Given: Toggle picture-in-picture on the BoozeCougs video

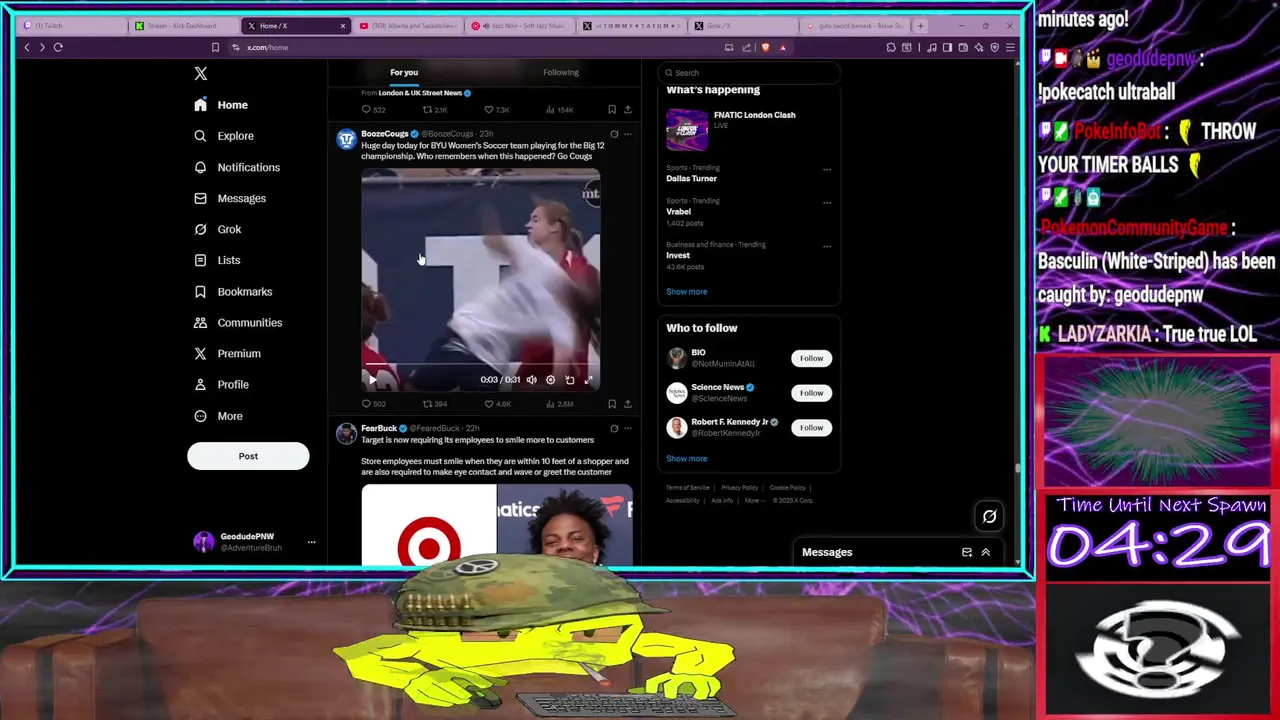Looking at the screenshot, I should 570,380.
